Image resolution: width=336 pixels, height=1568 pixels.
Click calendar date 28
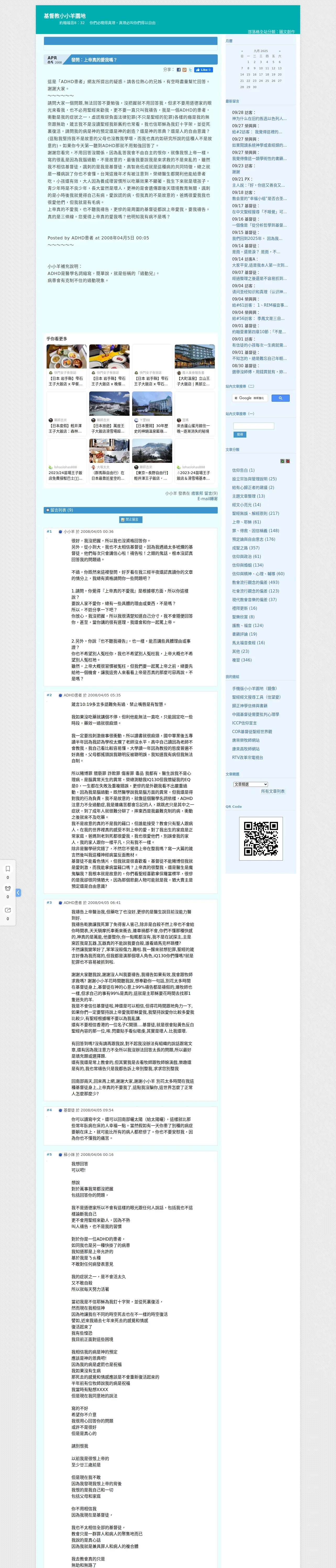(242, 87)
